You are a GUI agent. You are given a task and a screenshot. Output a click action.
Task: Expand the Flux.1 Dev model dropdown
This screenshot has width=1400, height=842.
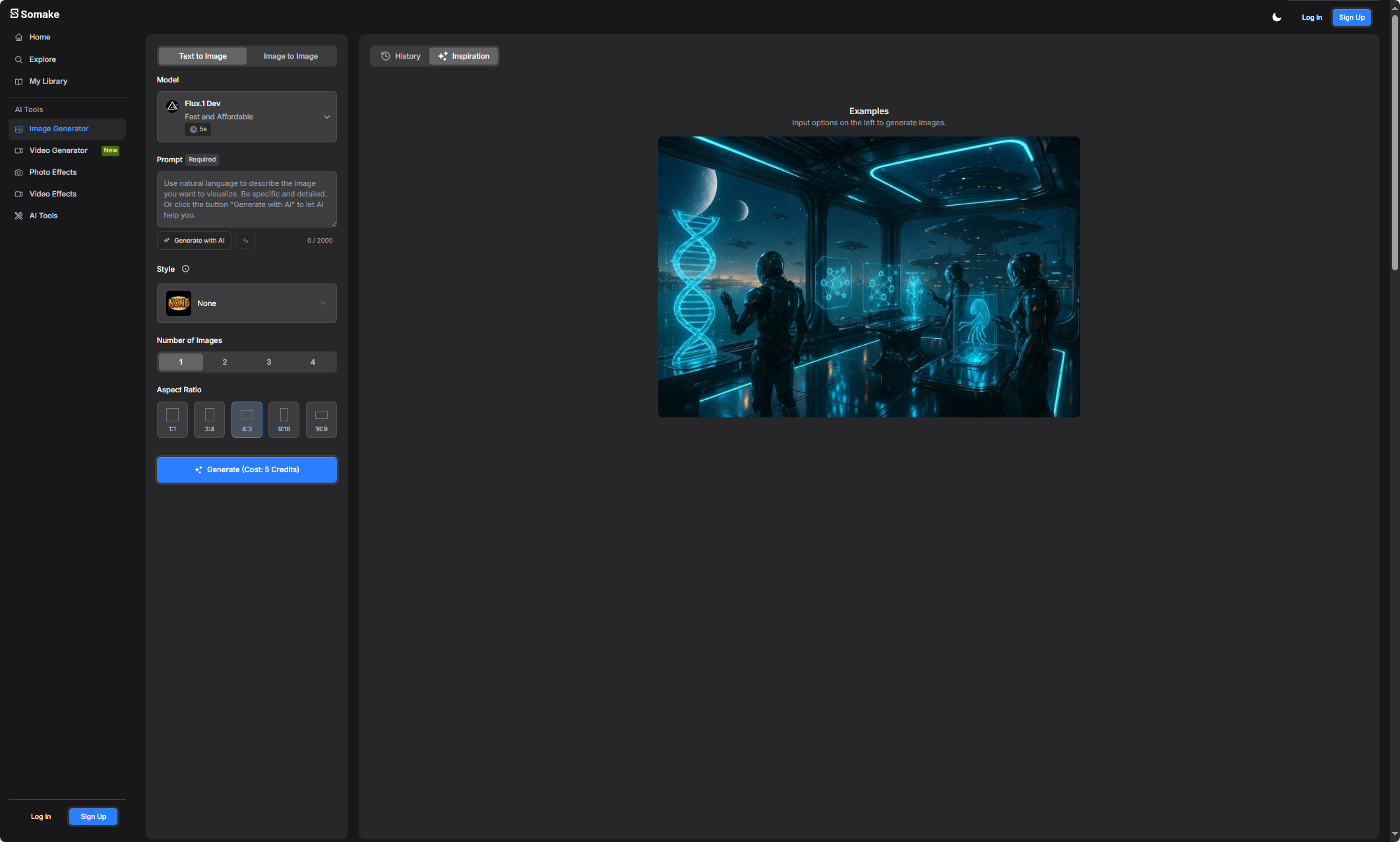[247, 117]
